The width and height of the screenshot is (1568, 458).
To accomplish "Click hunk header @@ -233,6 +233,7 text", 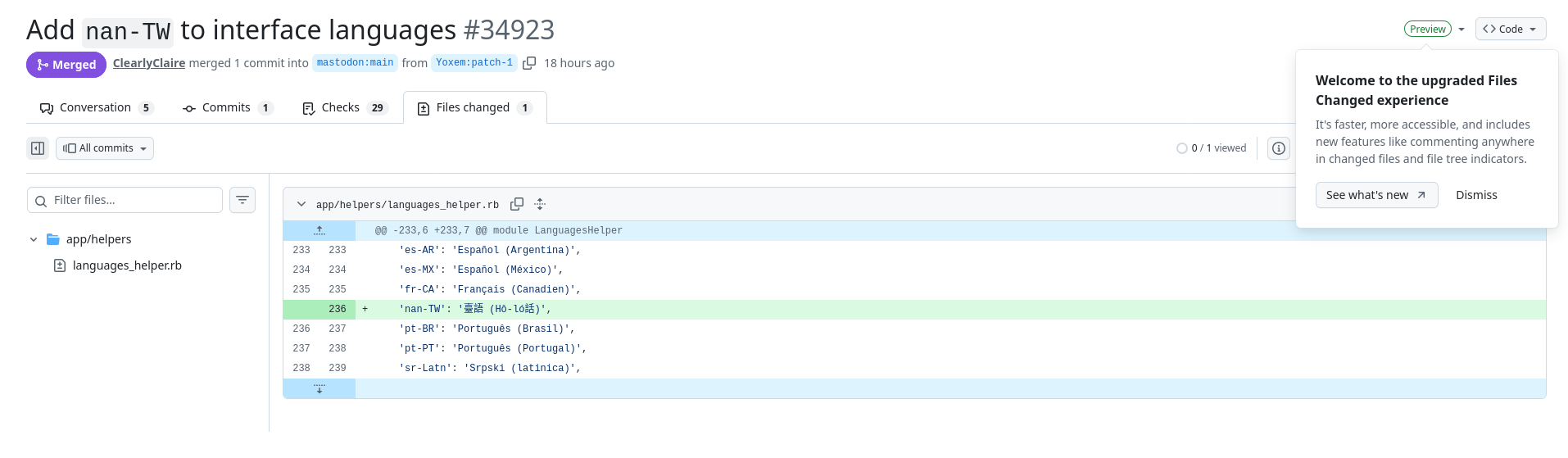I will [499, 231].
